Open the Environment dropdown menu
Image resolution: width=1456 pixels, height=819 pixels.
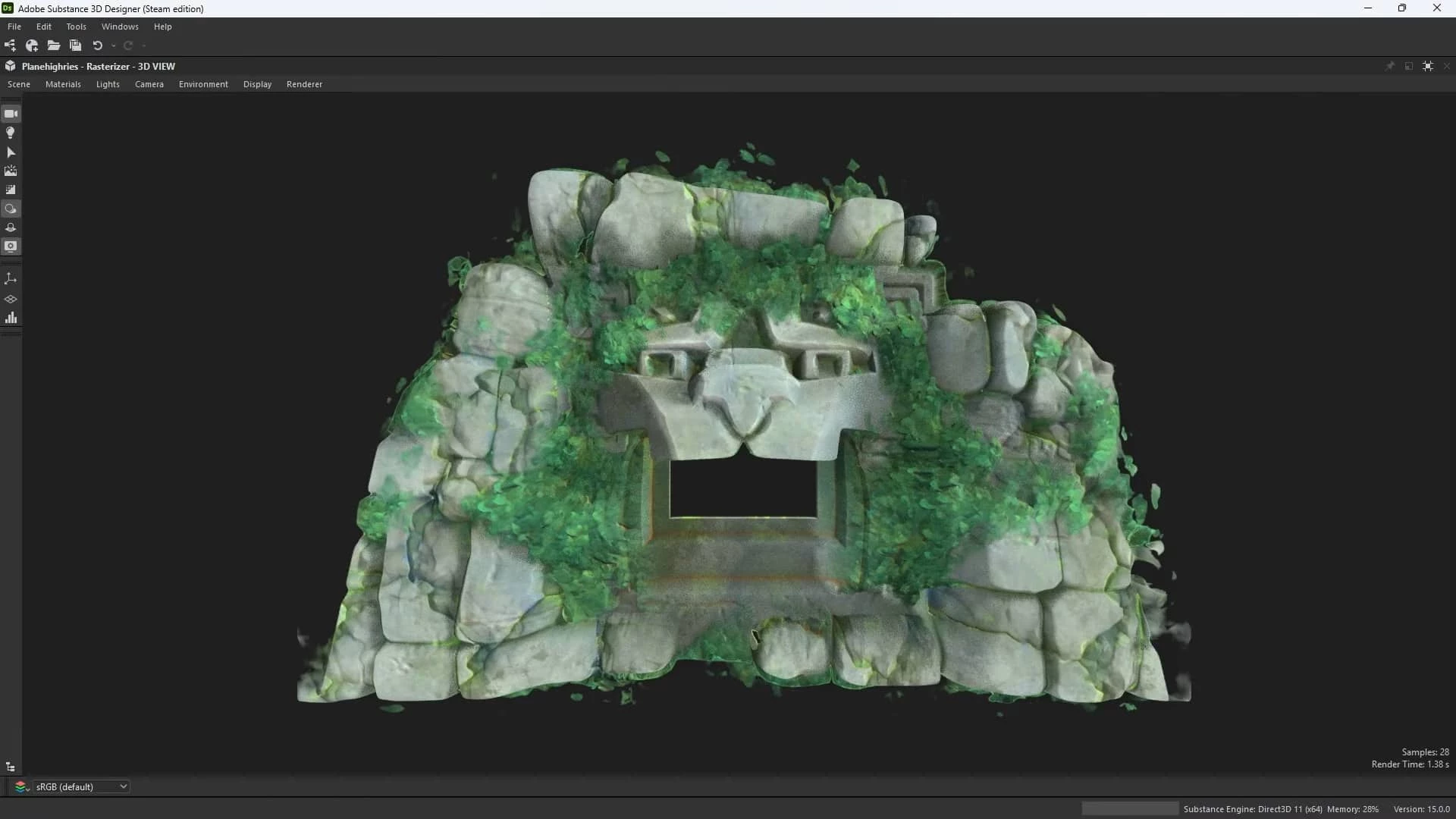coord(203,84)
